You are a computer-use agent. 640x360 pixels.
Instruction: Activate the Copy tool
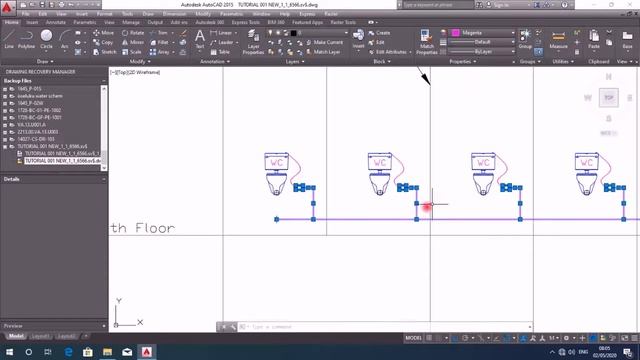(103, 42)
